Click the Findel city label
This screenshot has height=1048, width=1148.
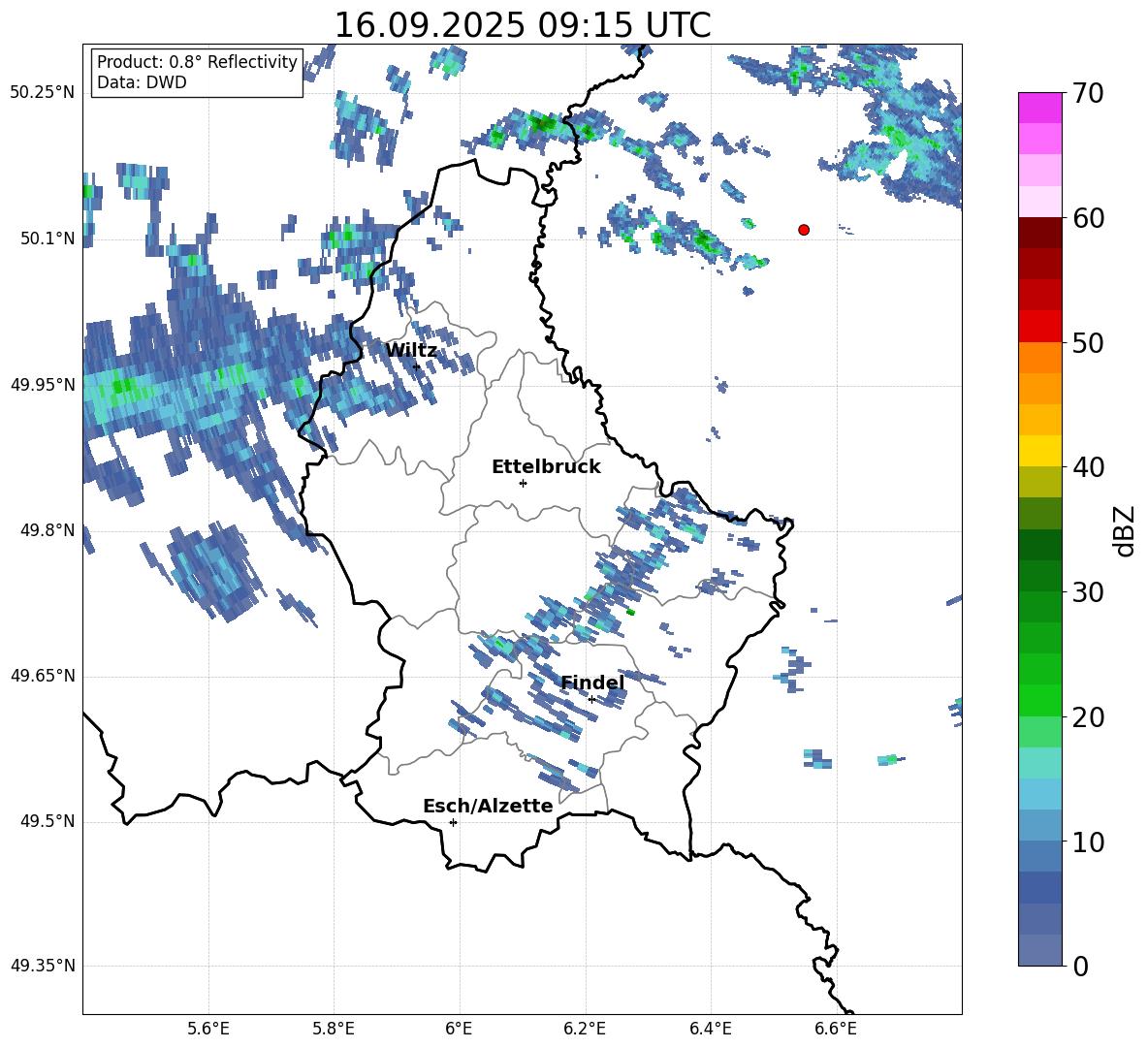click(x=592, y=683)
